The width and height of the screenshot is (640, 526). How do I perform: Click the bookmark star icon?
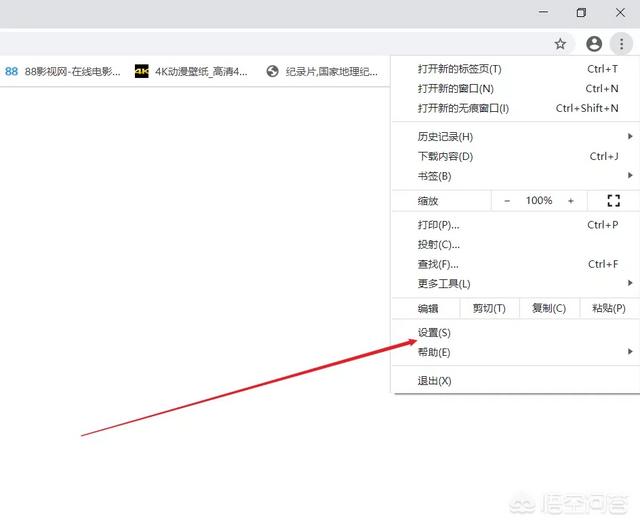561,44
